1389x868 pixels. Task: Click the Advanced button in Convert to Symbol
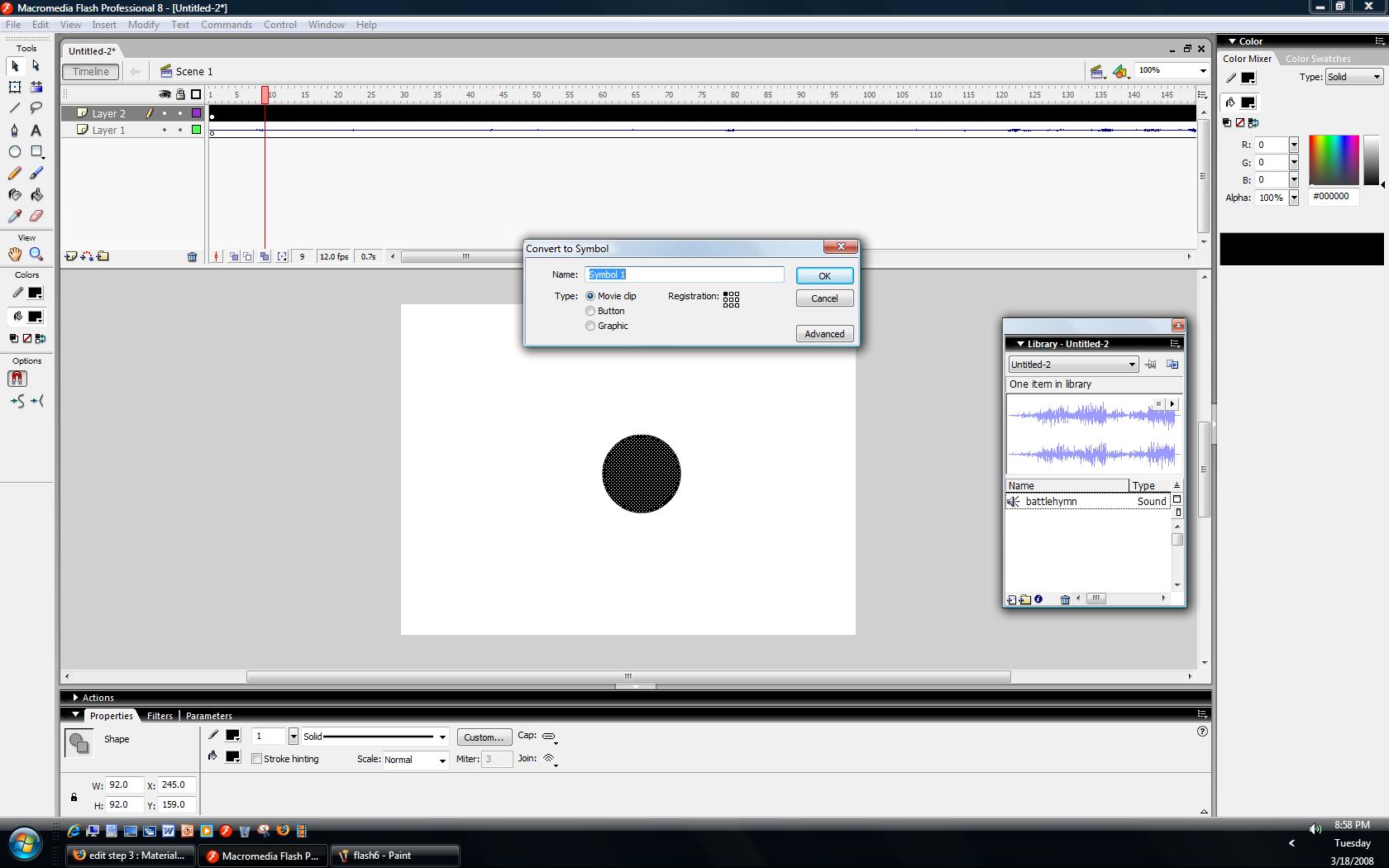[x=823, y=333]
